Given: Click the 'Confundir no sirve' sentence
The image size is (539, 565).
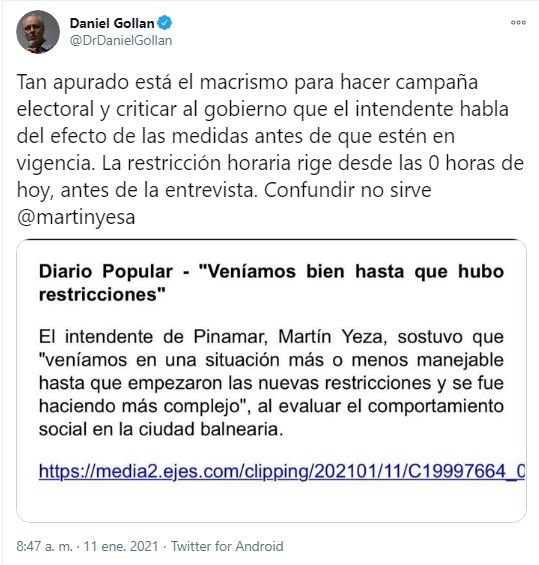Looking at the screenshot, I should (348, 190).
